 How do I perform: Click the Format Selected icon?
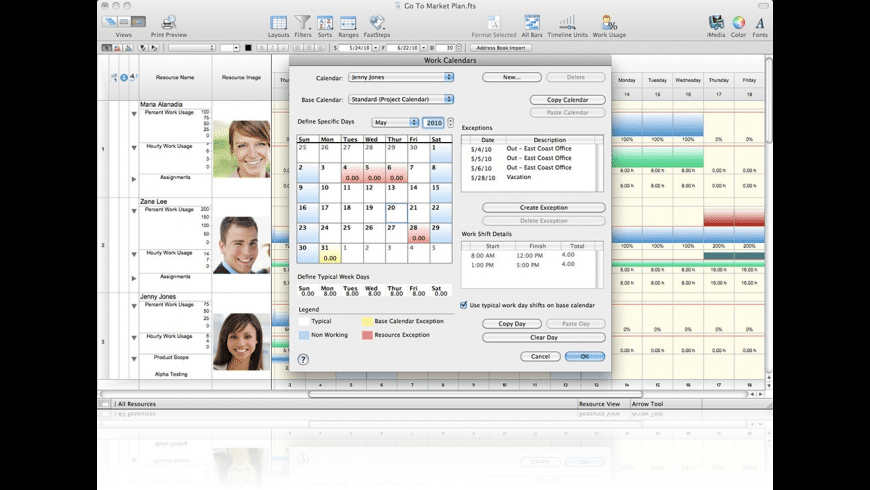[493, 23]
